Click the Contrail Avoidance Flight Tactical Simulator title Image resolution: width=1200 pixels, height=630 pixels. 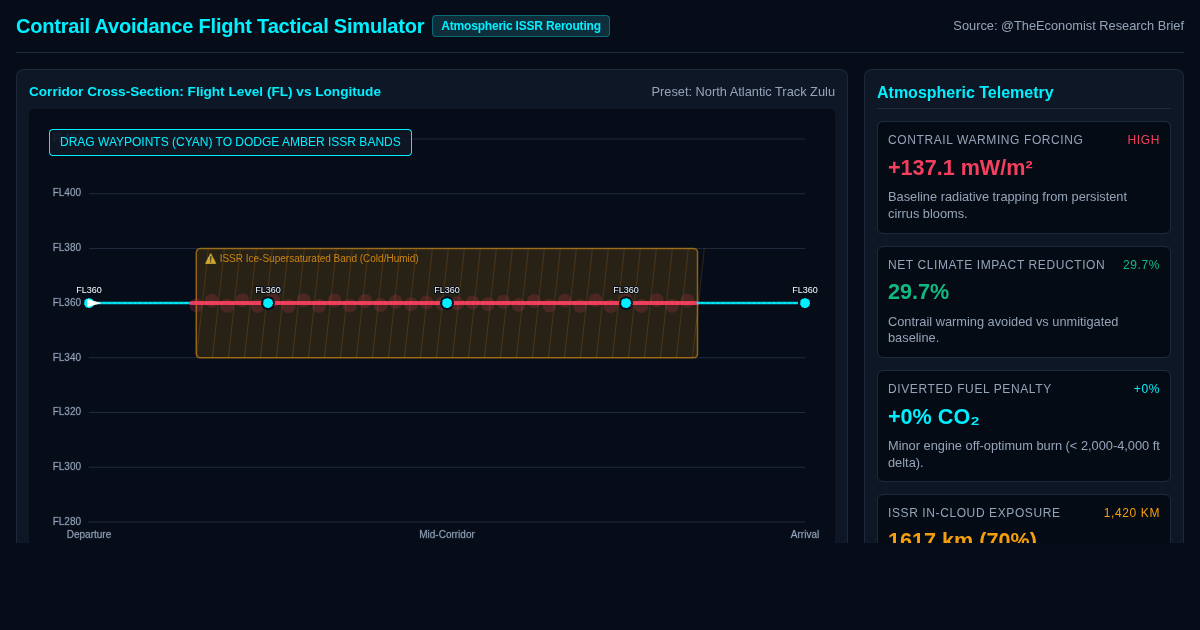point(220,26)
